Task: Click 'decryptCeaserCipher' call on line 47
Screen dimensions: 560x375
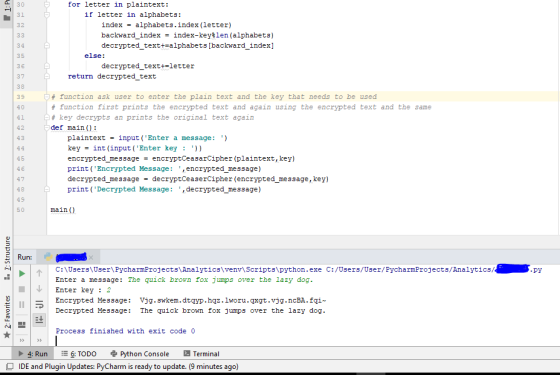Action: tap(192, 179)
